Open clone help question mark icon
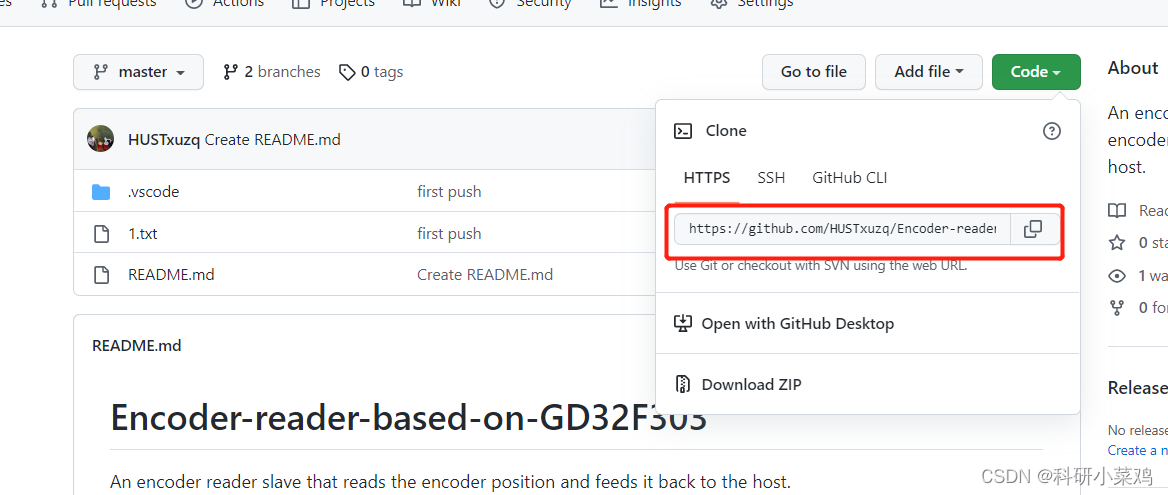 pyautogui.click(x=1051, y=131)
